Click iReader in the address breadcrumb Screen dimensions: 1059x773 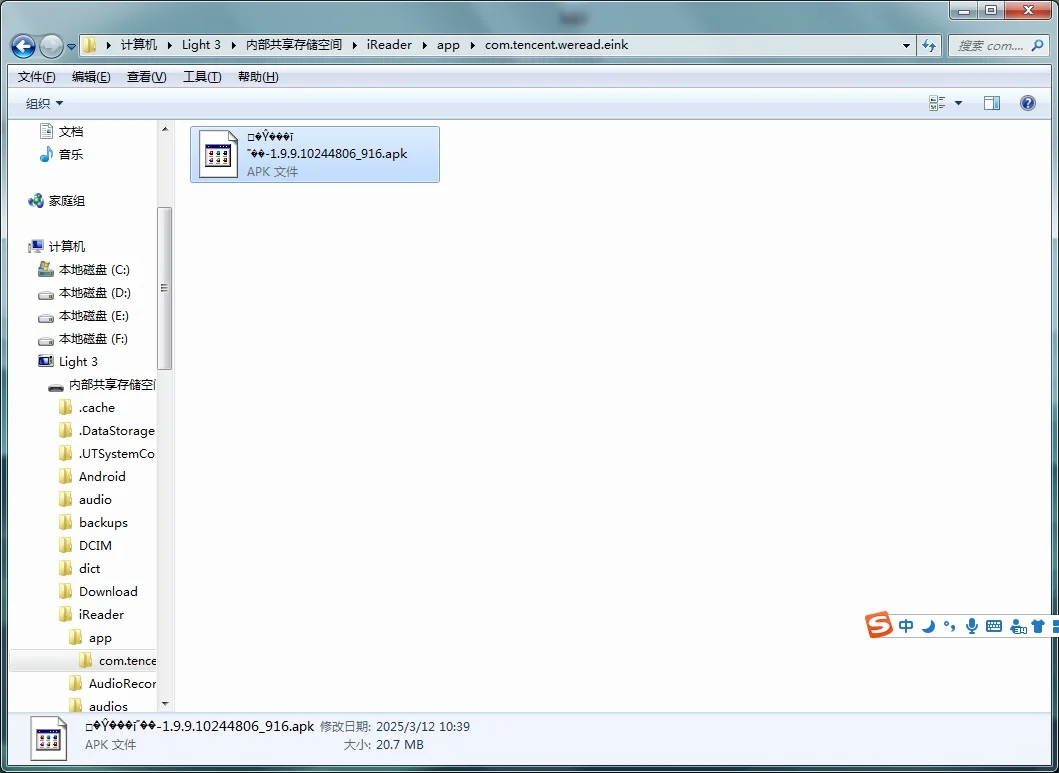389,45
